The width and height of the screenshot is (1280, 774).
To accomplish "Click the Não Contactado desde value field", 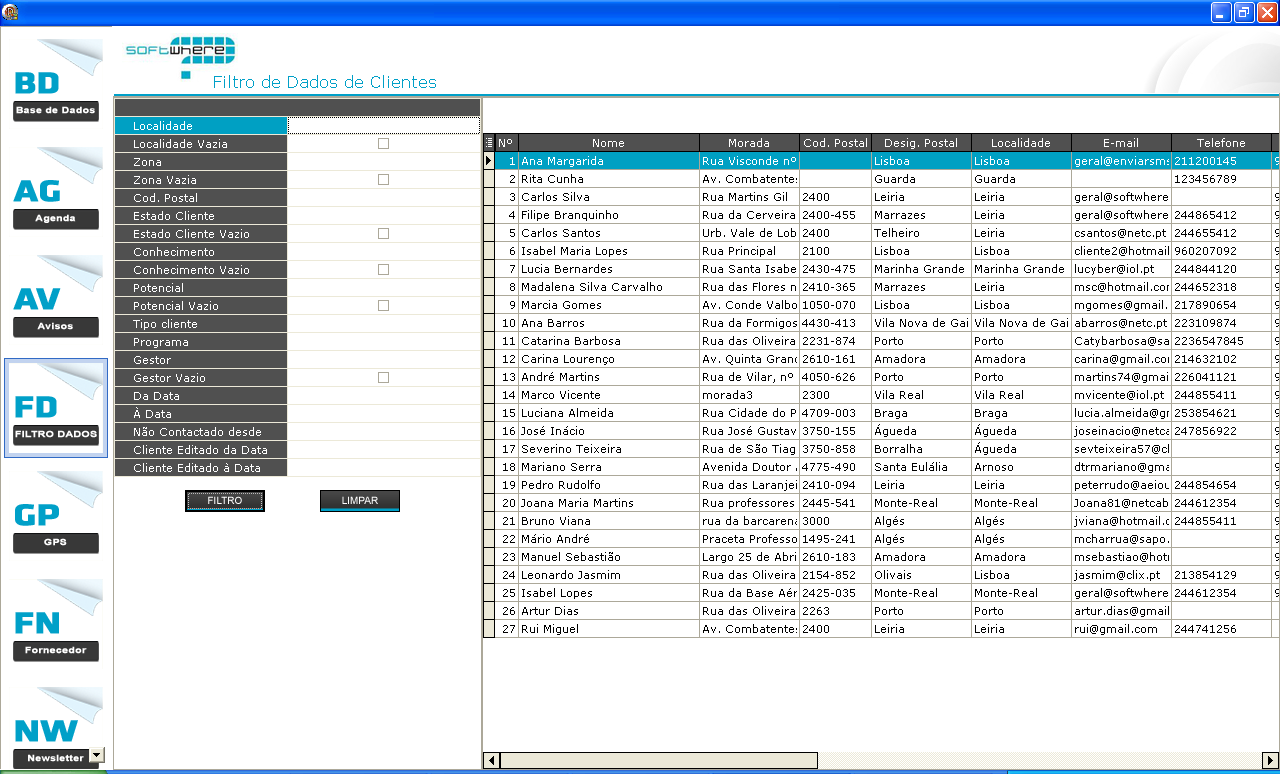I will point(384,432).
